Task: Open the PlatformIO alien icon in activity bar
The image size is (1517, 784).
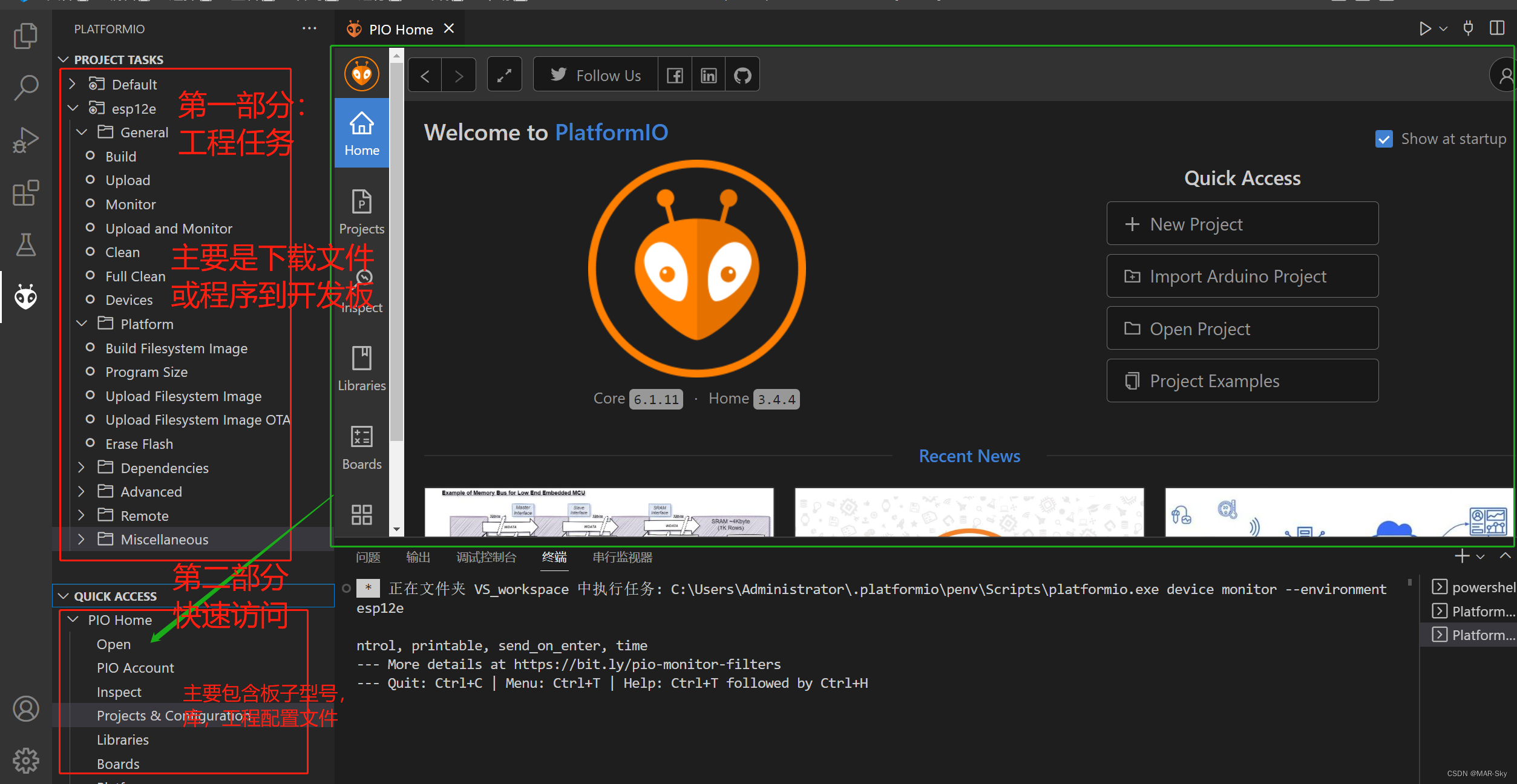Action: [25, 296]
